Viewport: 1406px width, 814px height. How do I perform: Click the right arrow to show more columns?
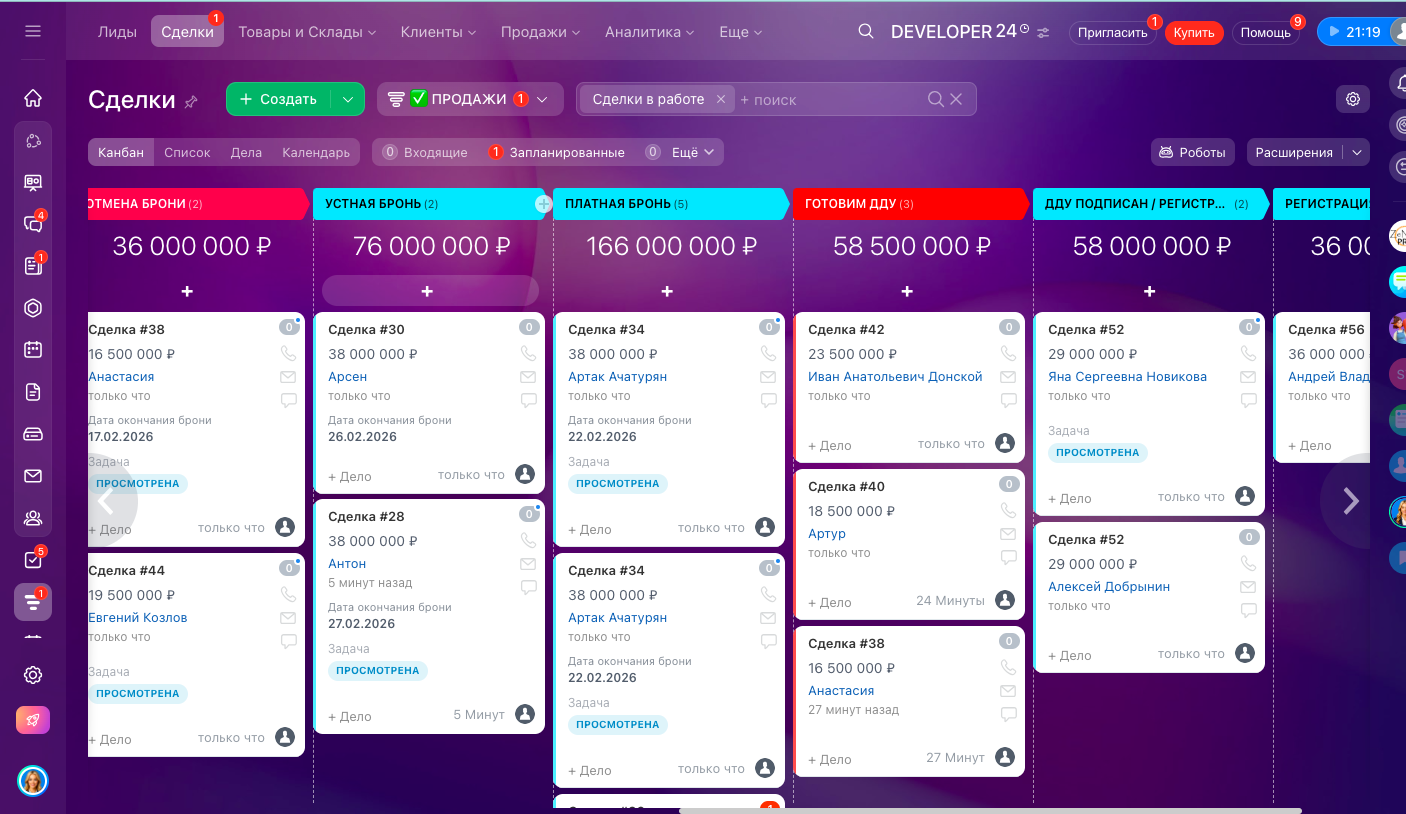(x=1350, y=500)
